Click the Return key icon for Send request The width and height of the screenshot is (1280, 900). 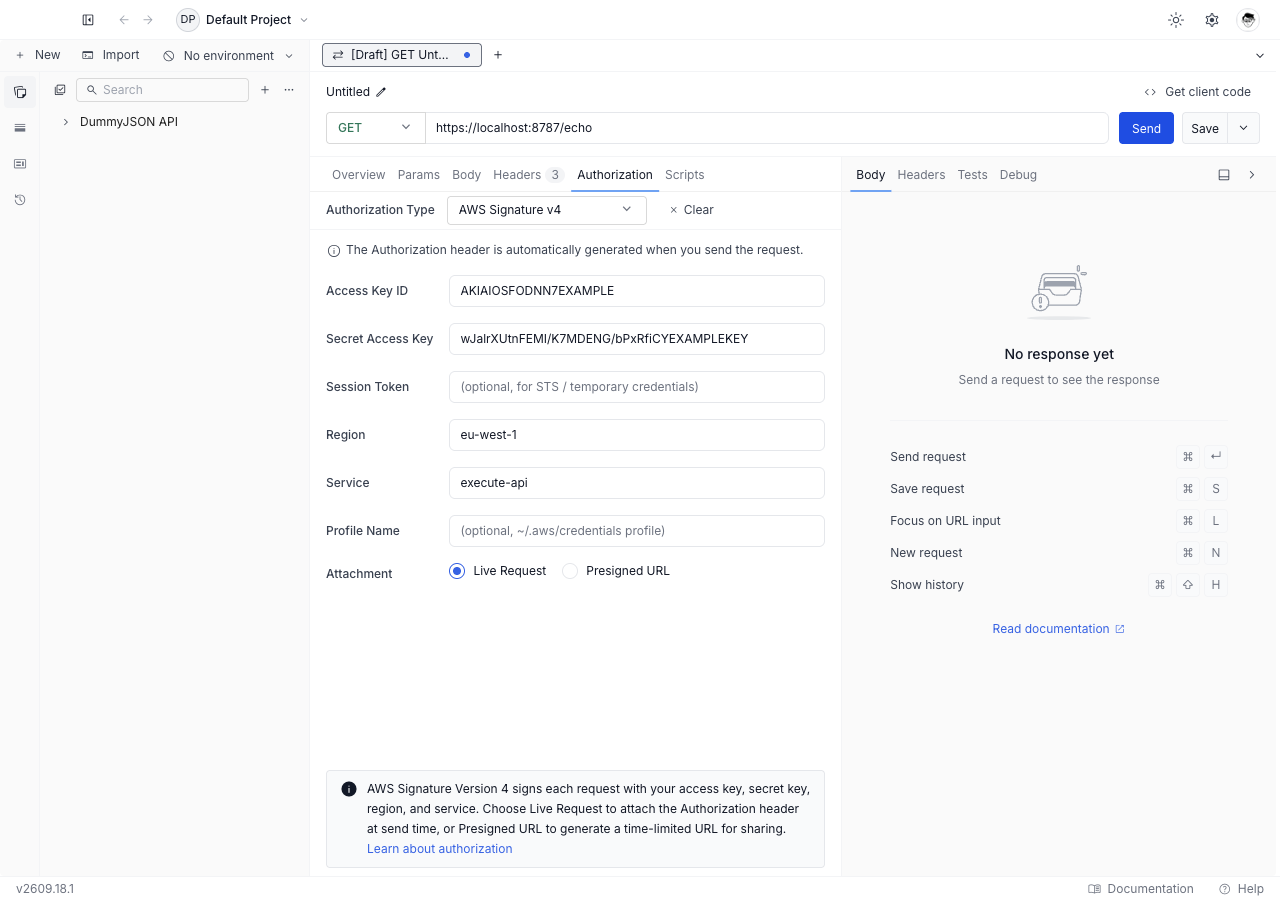(x=1216, y=457)
